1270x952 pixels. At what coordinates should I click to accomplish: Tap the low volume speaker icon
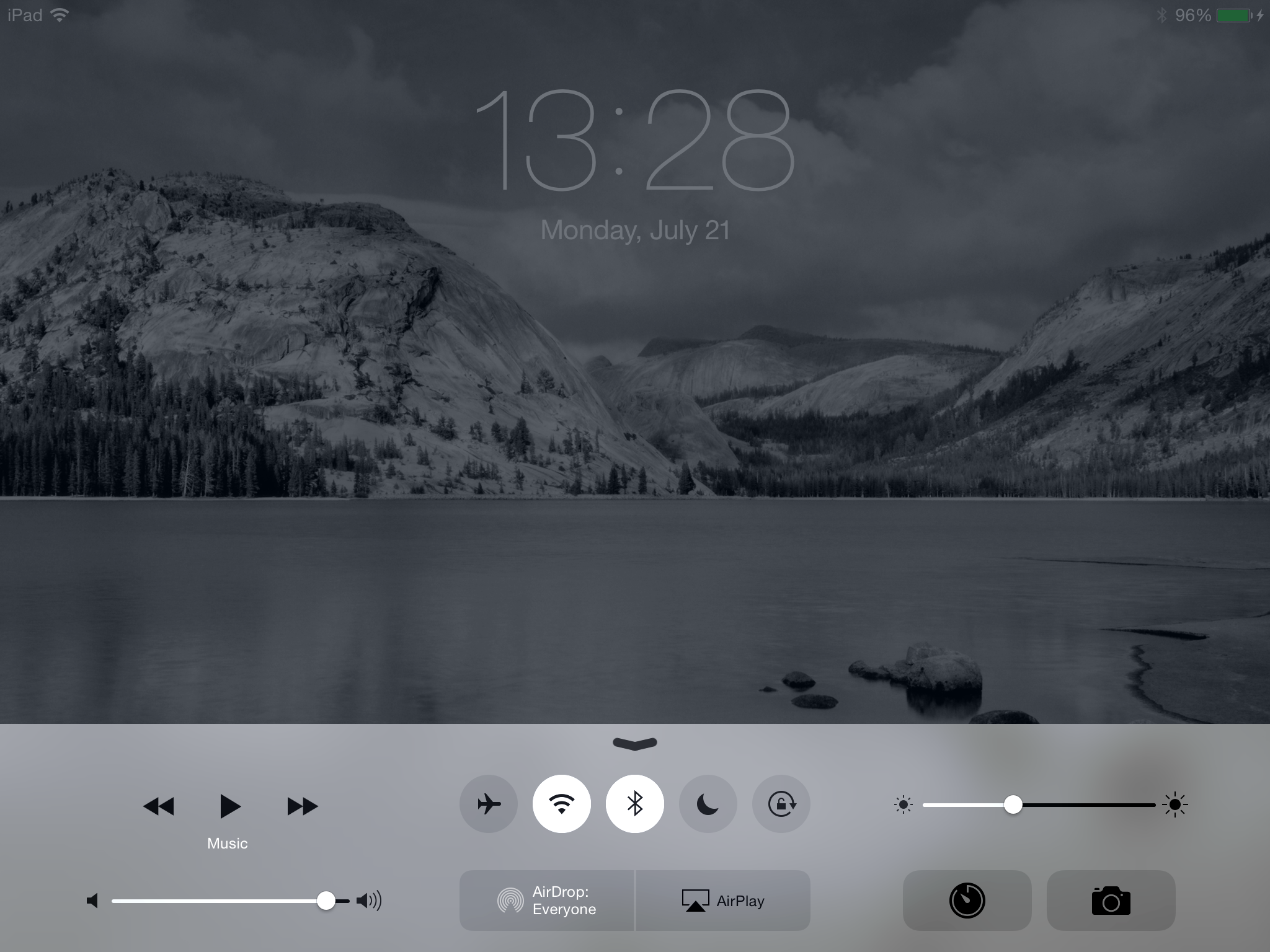(x=92, y=901)
